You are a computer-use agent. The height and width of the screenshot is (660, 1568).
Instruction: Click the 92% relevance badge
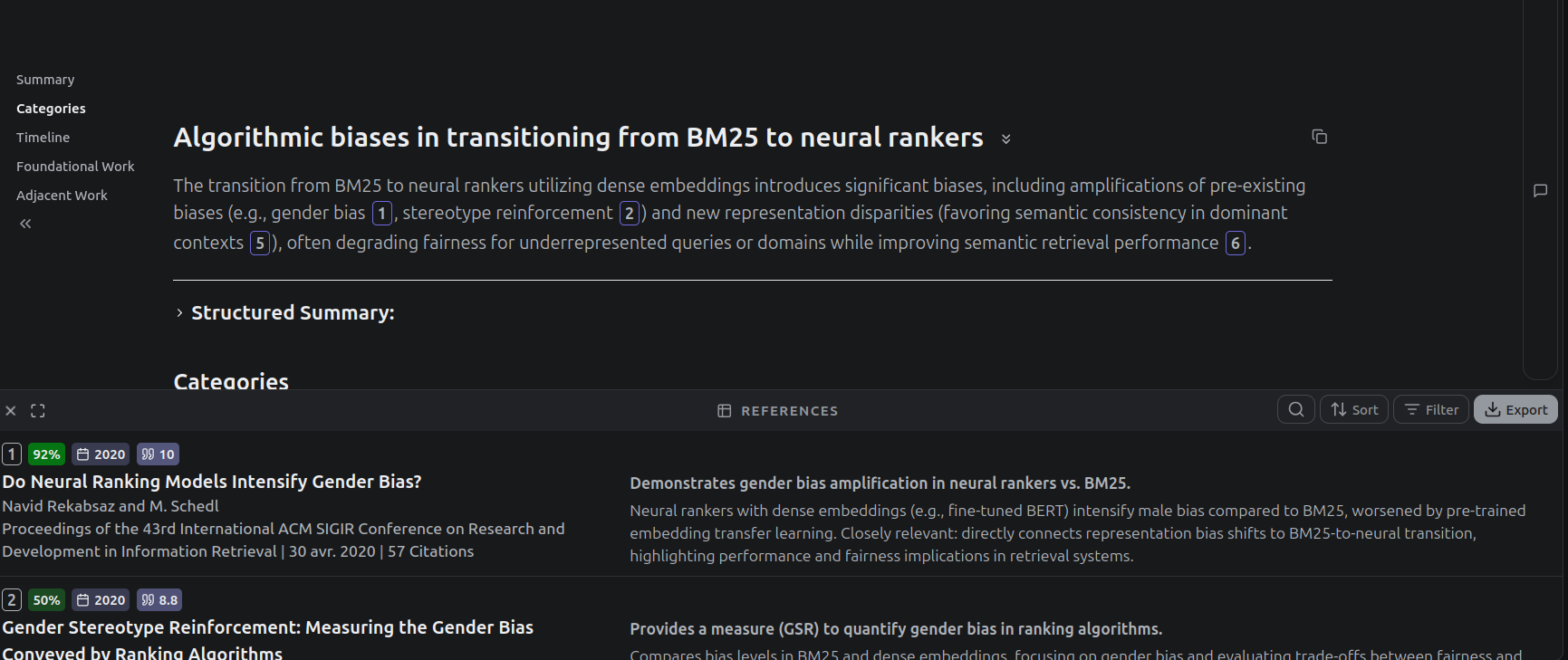(x=46, y=454)
